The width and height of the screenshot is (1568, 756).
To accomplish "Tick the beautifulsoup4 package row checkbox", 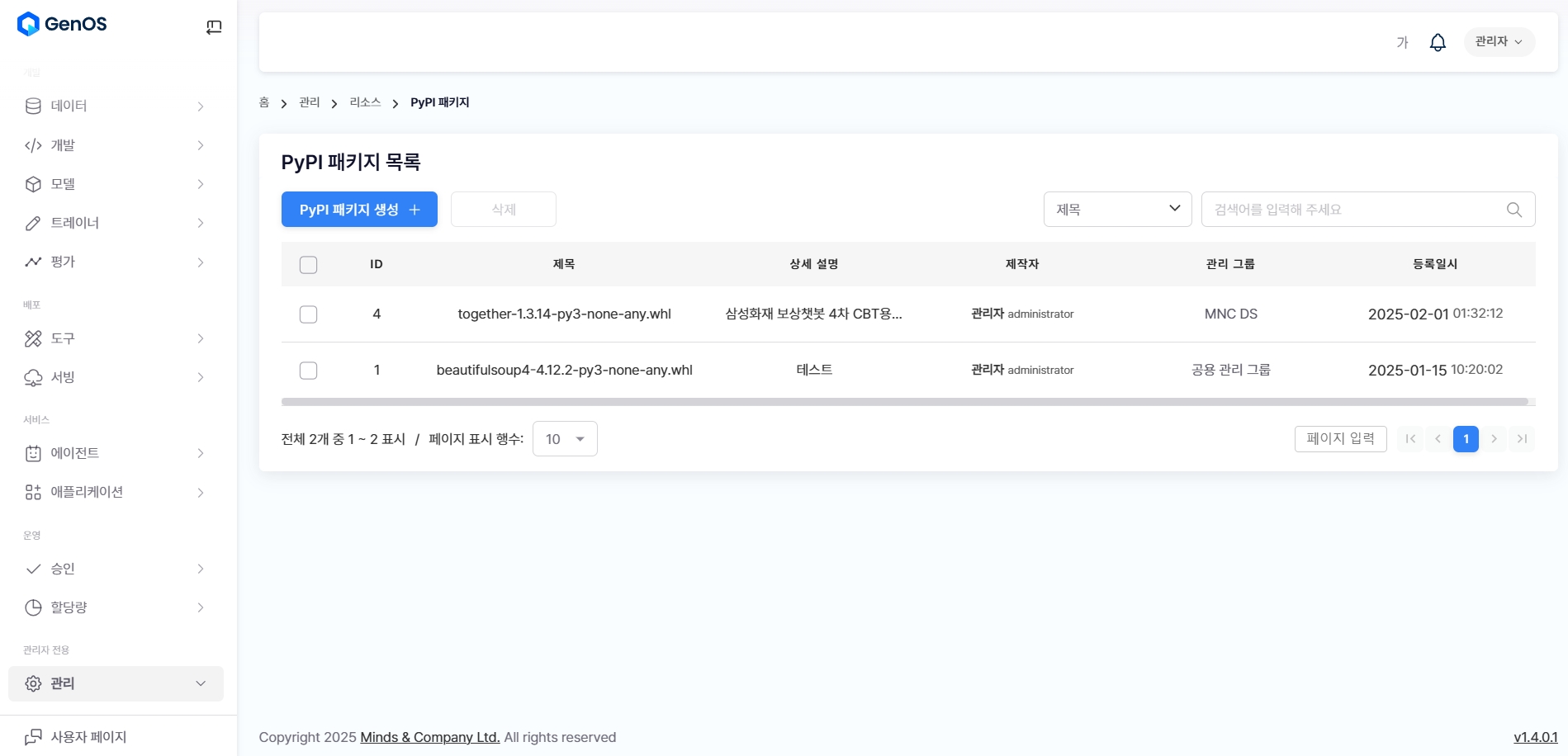I will (x=308, y=371).
